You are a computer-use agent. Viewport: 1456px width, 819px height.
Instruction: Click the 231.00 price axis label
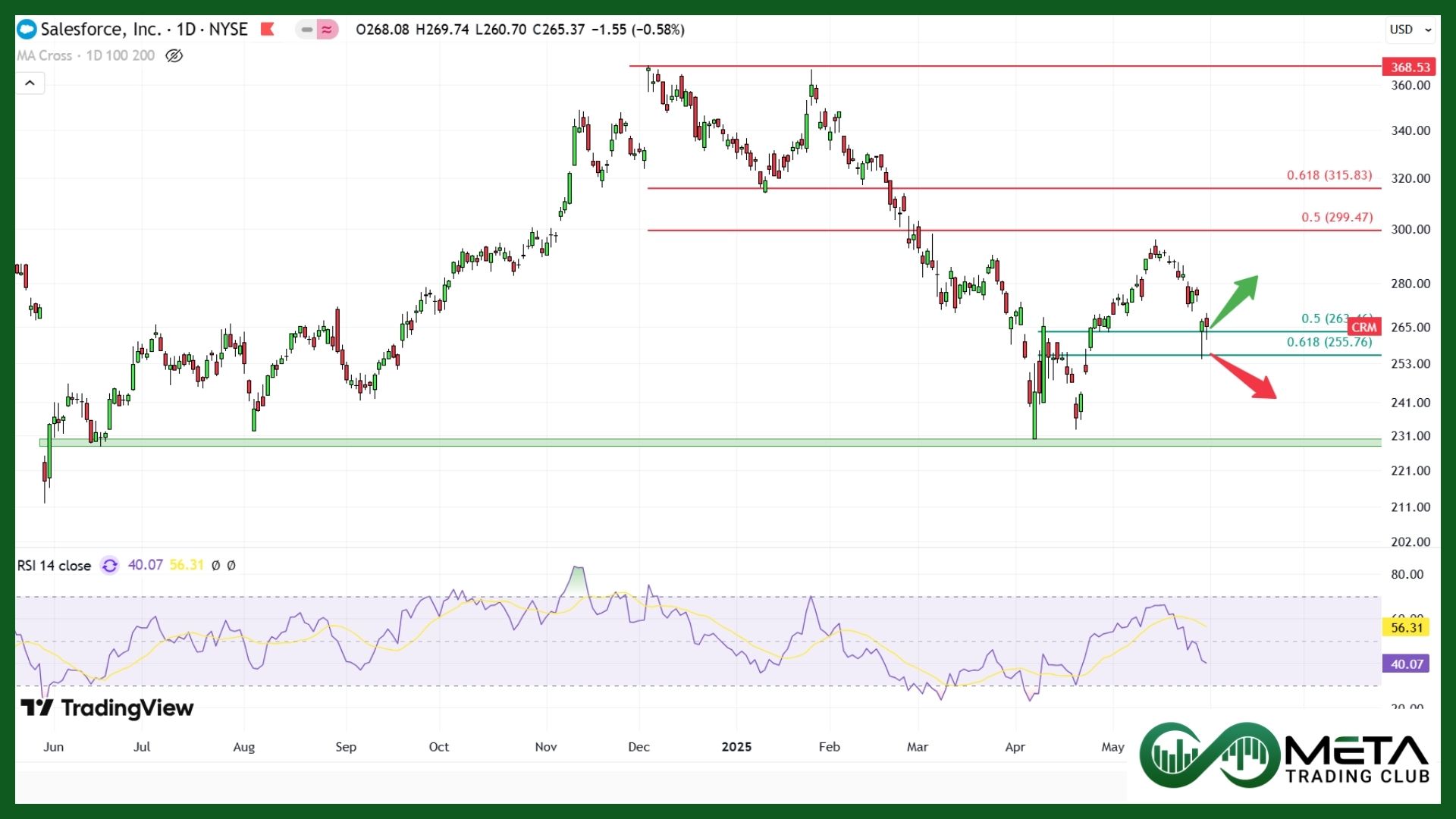point(1410,436)
